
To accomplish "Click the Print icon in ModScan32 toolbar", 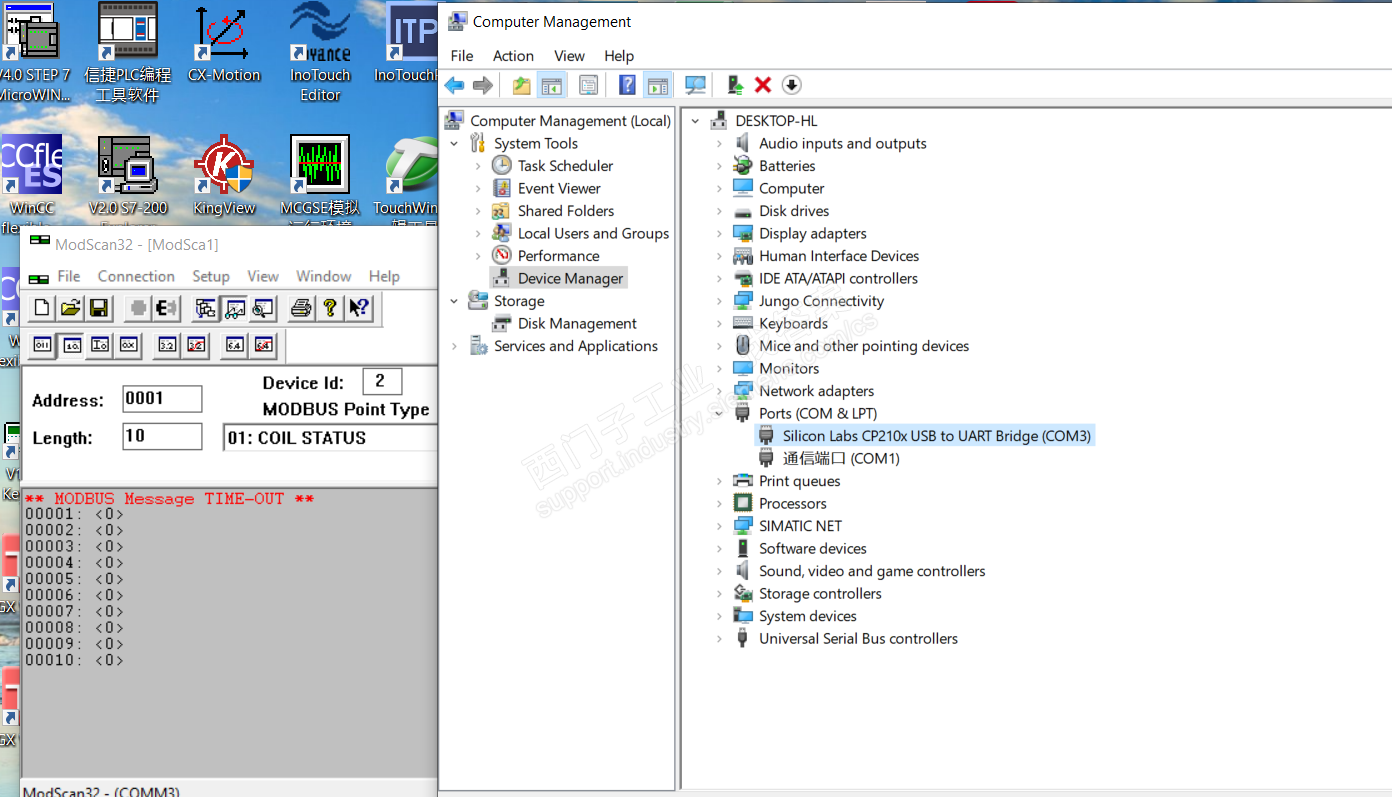I will (x=301, y=308).
